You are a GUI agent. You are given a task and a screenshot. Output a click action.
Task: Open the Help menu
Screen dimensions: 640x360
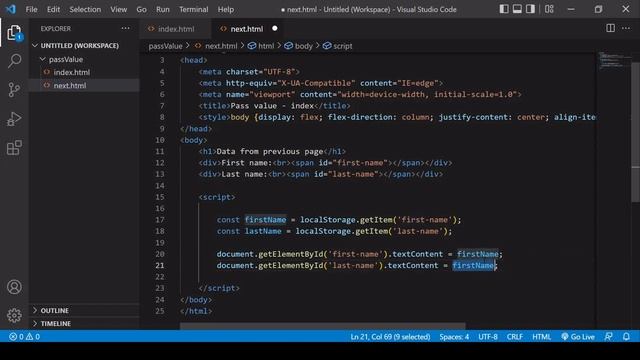pyautogui.click(x=226, y=9)
